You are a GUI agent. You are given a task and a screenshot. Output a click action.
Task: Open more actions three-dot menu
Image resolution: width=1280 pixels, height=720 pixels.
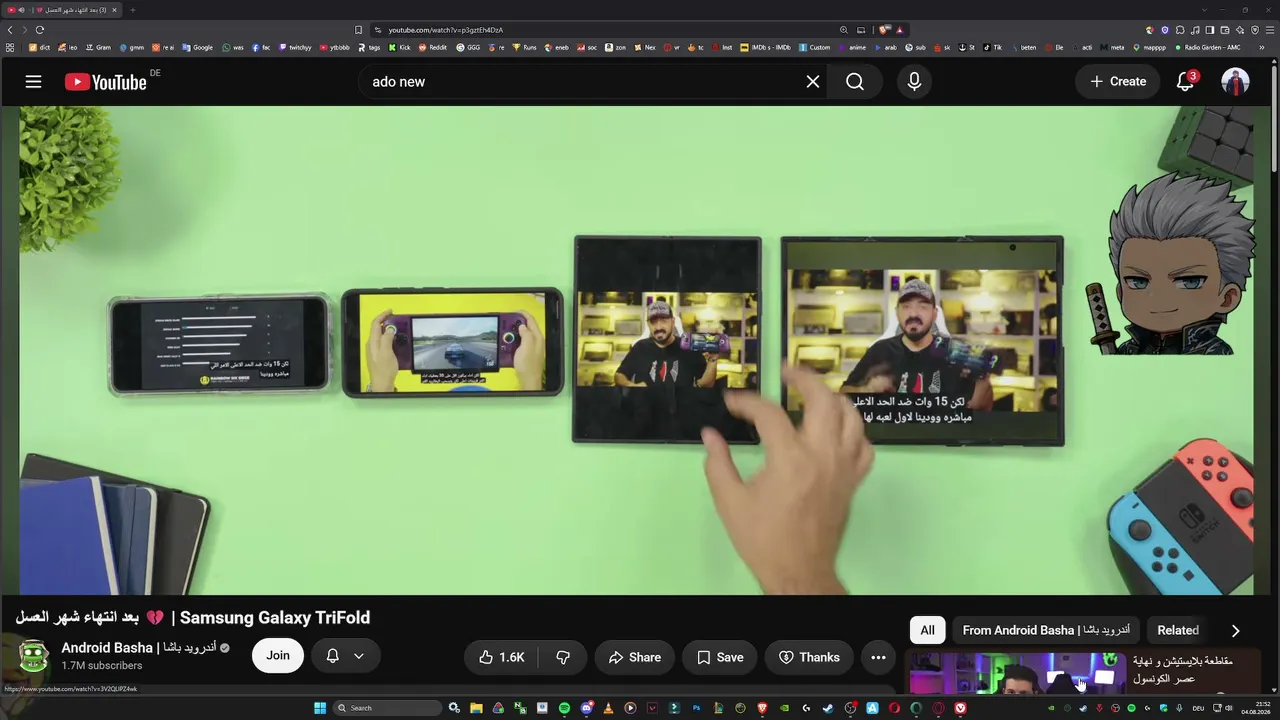click(x=878, y=657)
